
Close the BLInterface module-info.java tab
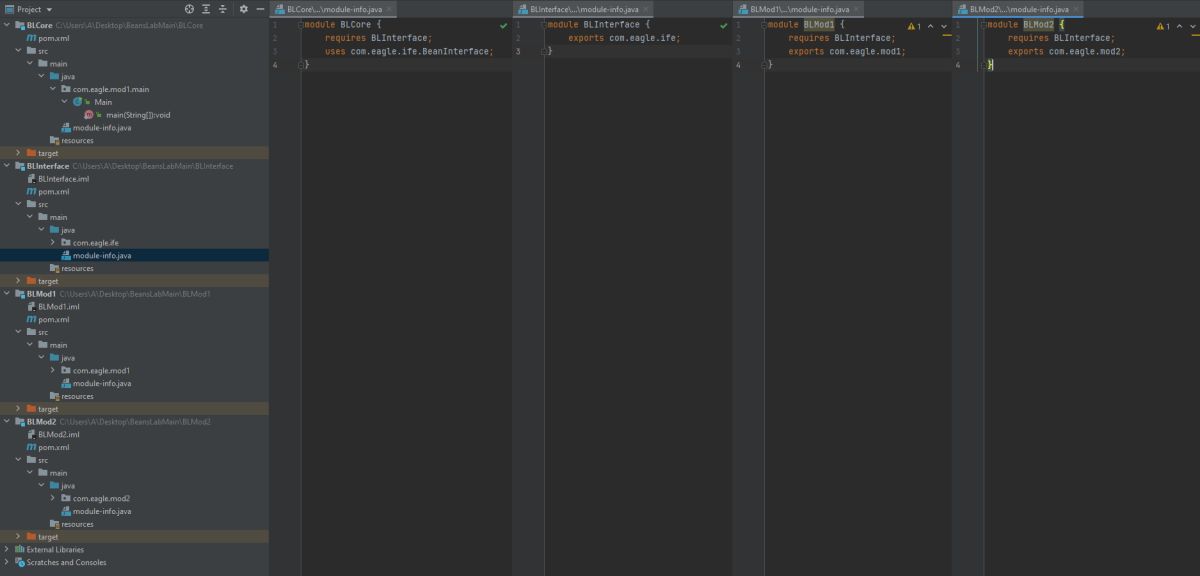tap(646, 9)
